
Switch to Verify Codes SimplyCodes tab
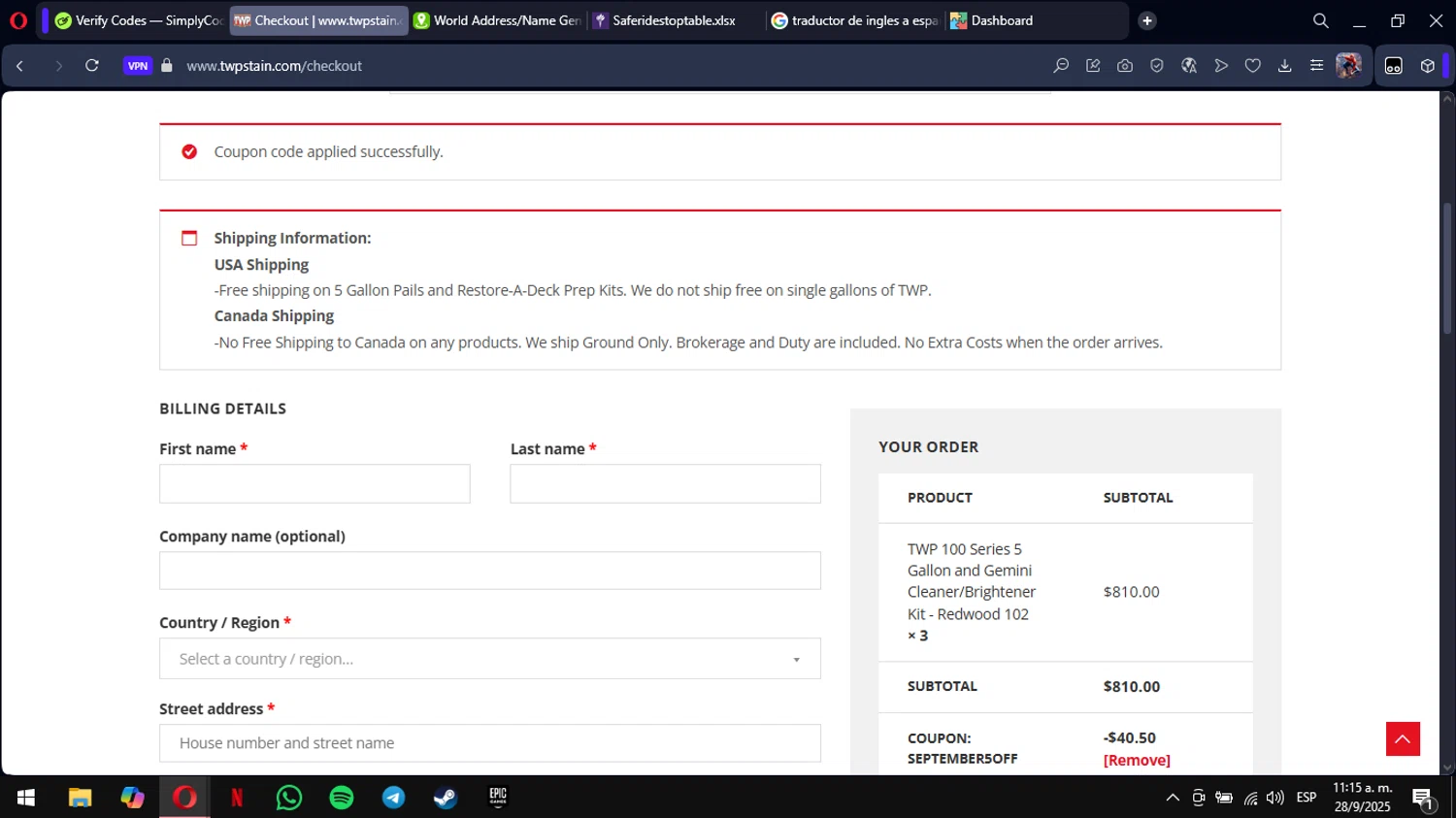click(139, 20)
